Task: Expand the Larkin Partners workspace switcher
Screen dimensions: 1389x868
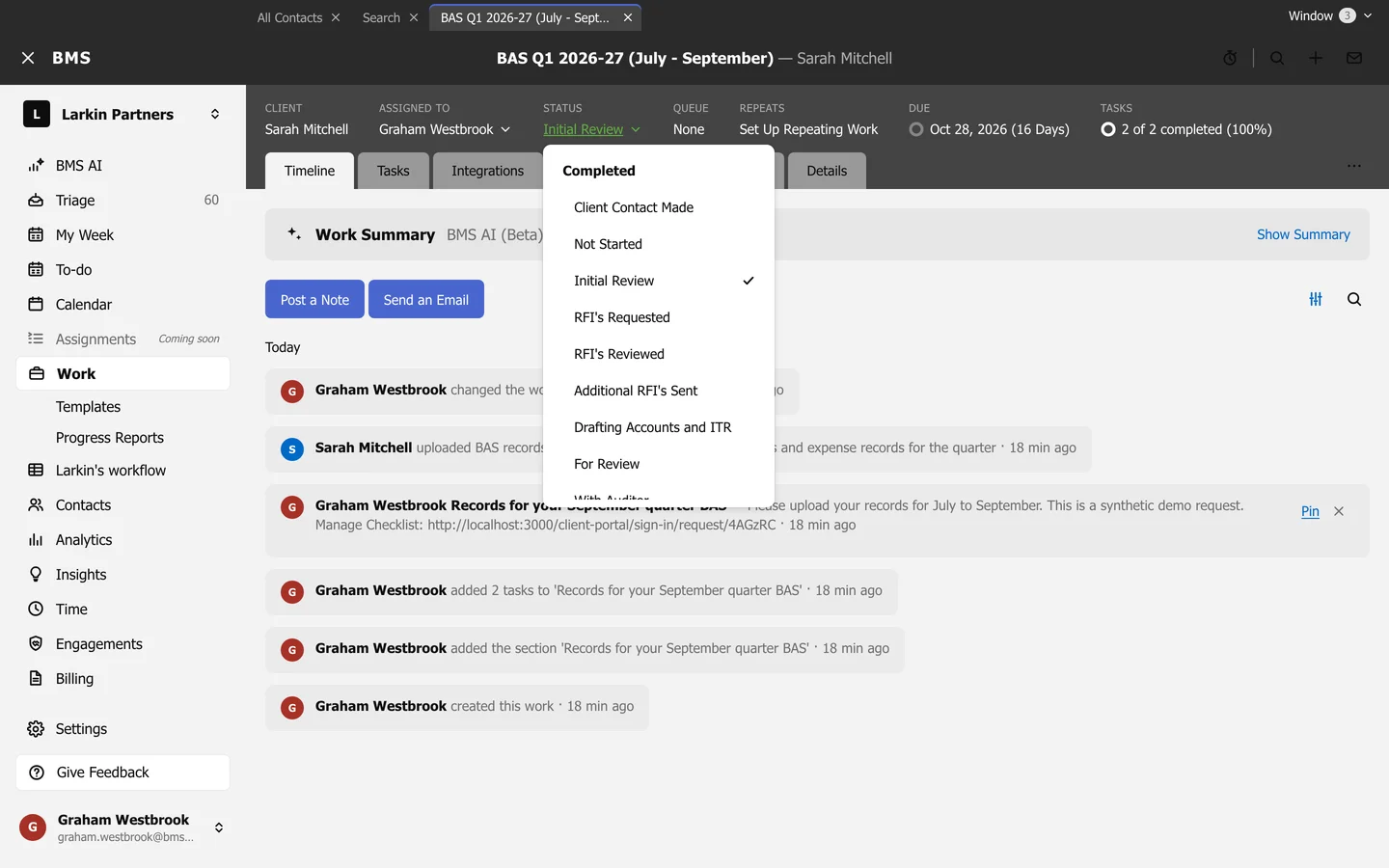Action: click(x=123, y=114)
